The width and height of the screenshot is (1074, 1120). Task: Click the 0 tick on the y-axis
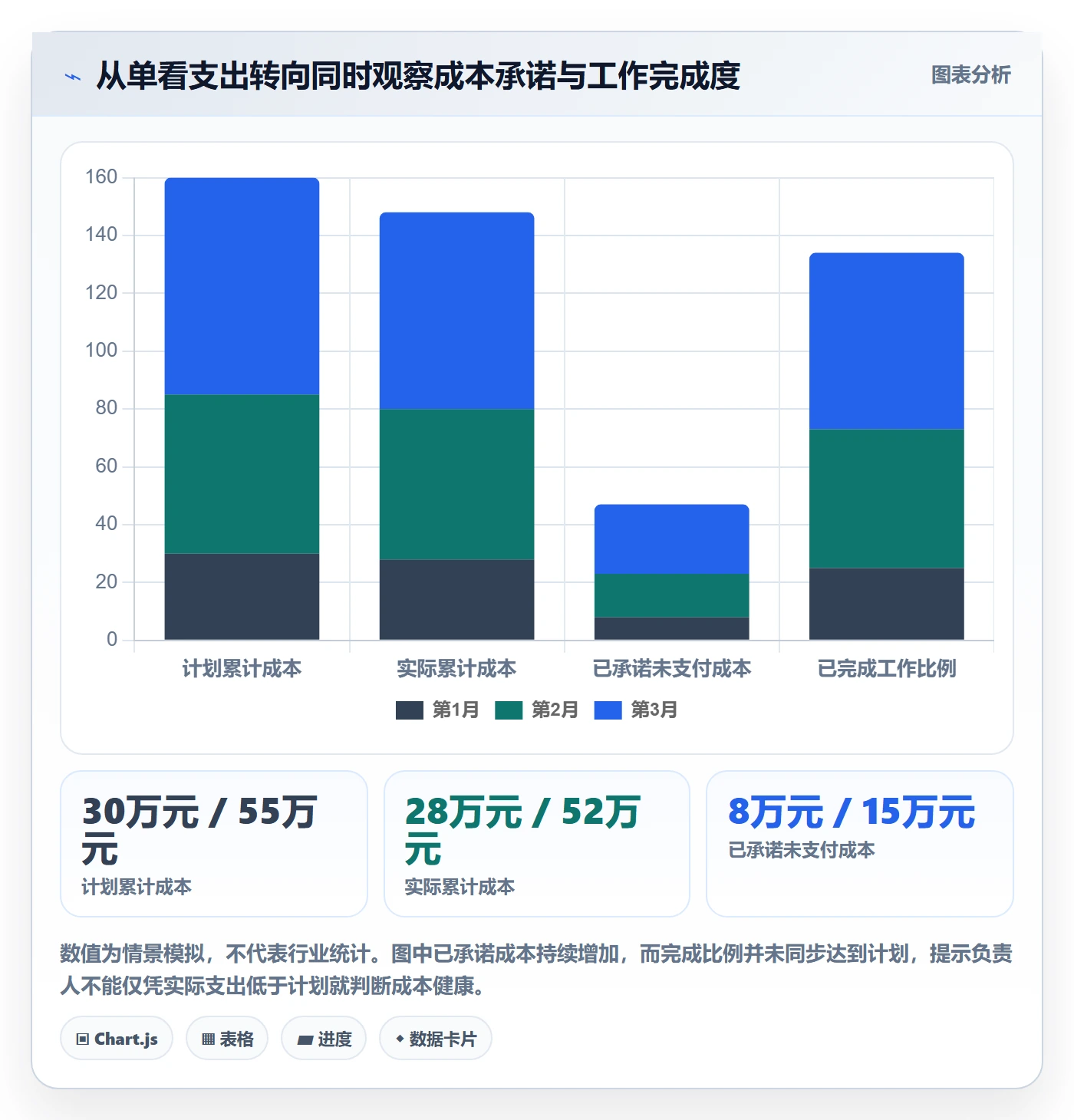tap(112, 640)
